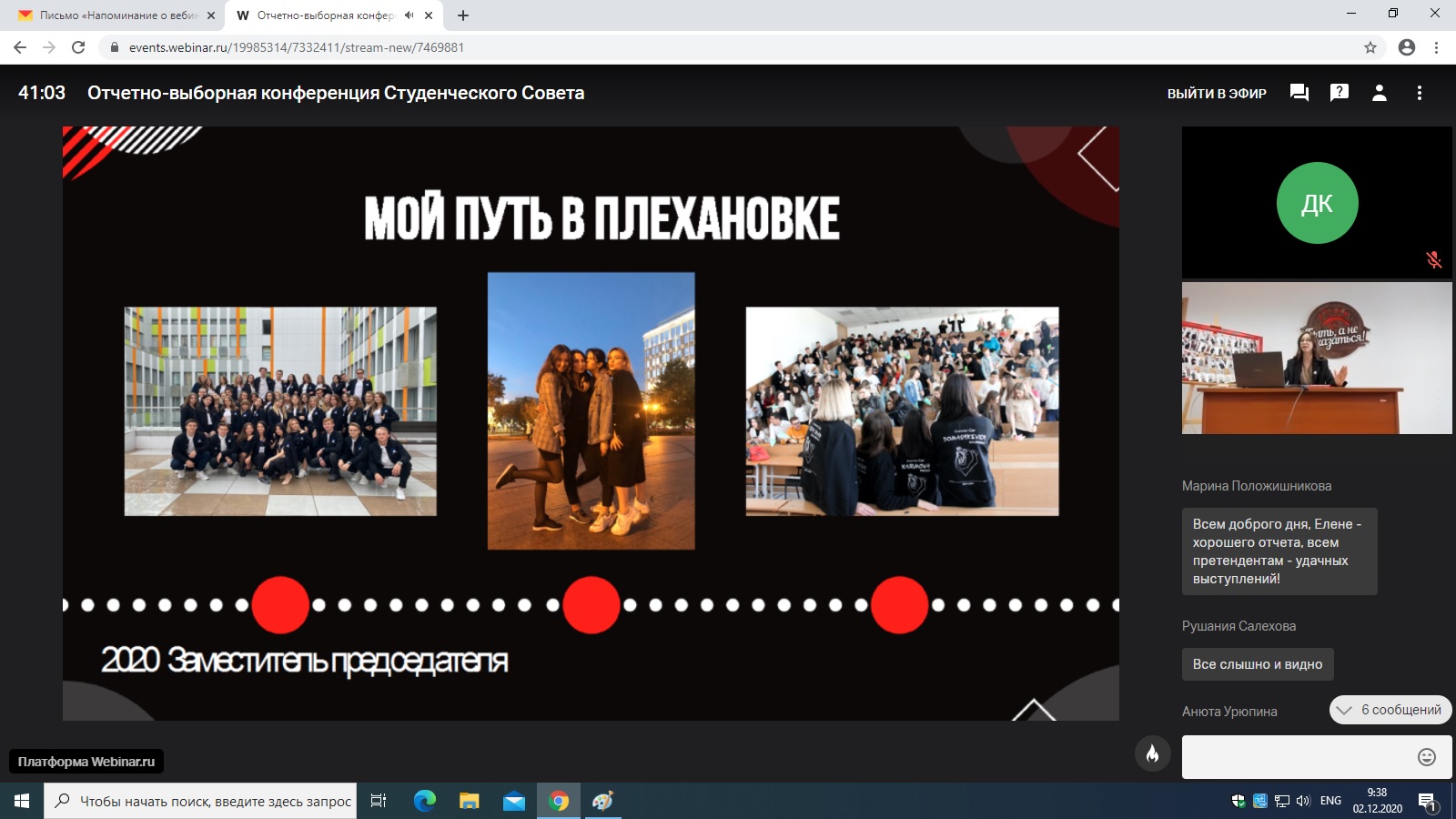Viewport: 1456px width, 819px height.
Task: Click the message starting Всем доброго дня
Action: pyautogui.click(x=1279, y=551)
